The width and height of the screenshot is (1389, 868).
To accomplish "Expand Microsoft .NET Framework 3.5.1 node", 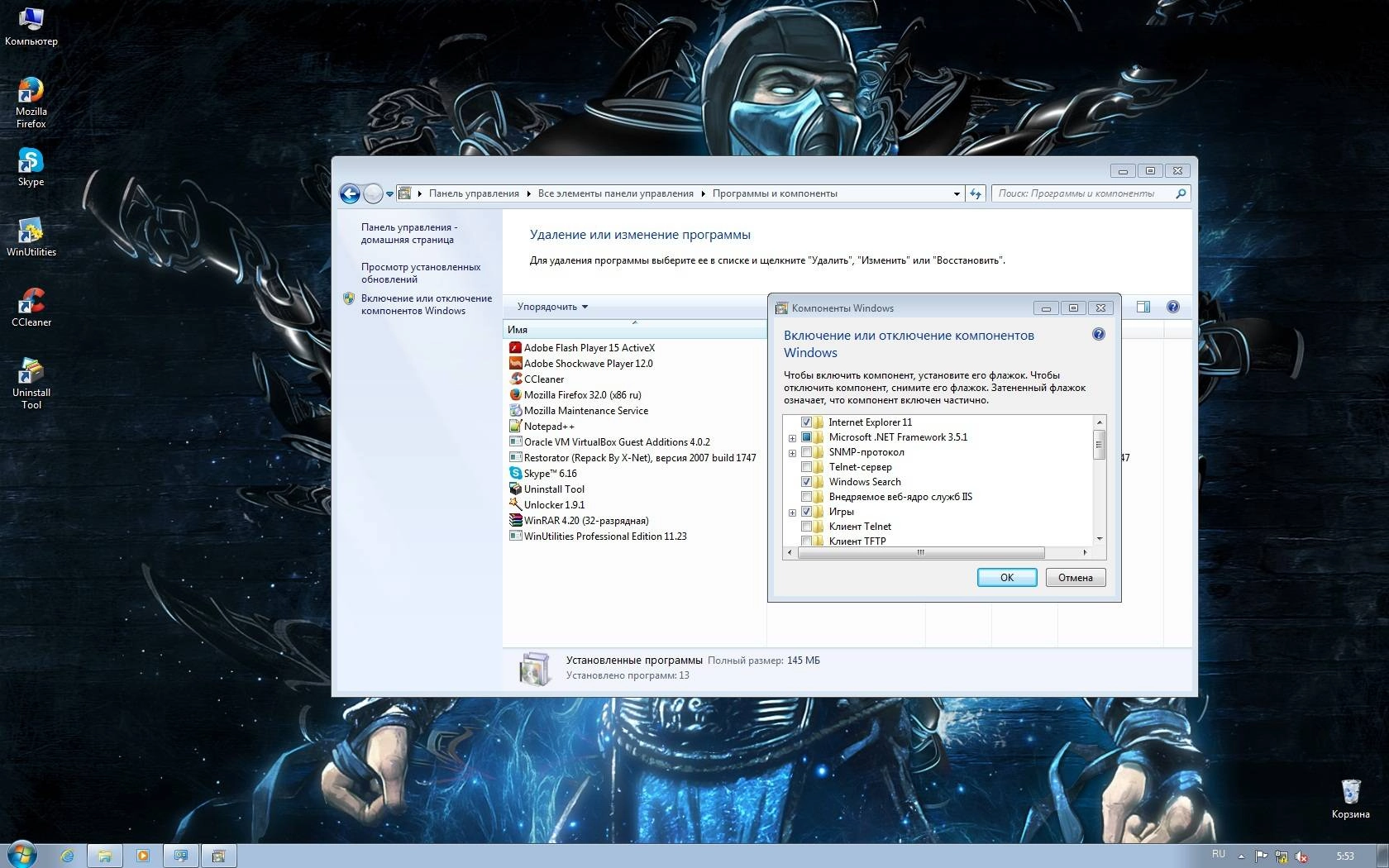I will [x=792, y=438].
